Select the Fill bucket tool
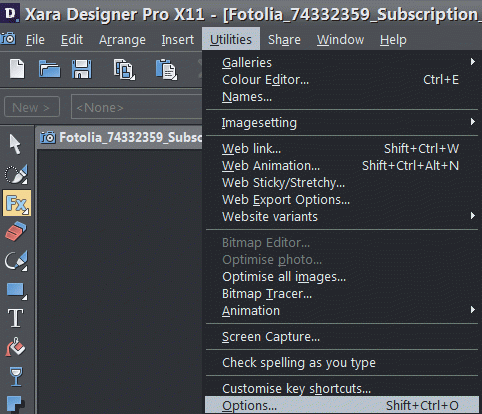482x414 pixels. 15,347
